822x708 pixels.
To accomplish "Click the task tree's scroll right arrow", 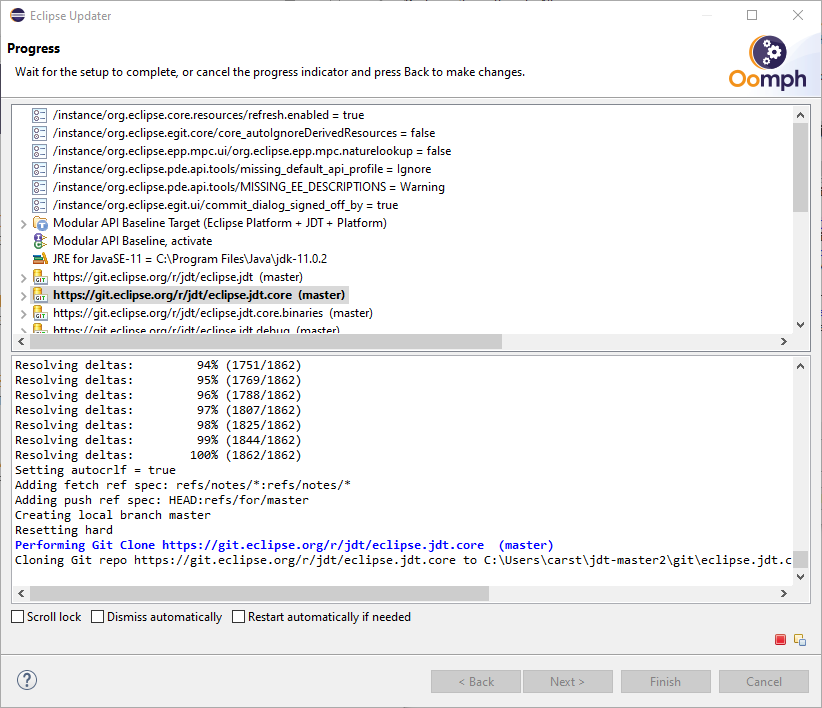I will point(784,342).
